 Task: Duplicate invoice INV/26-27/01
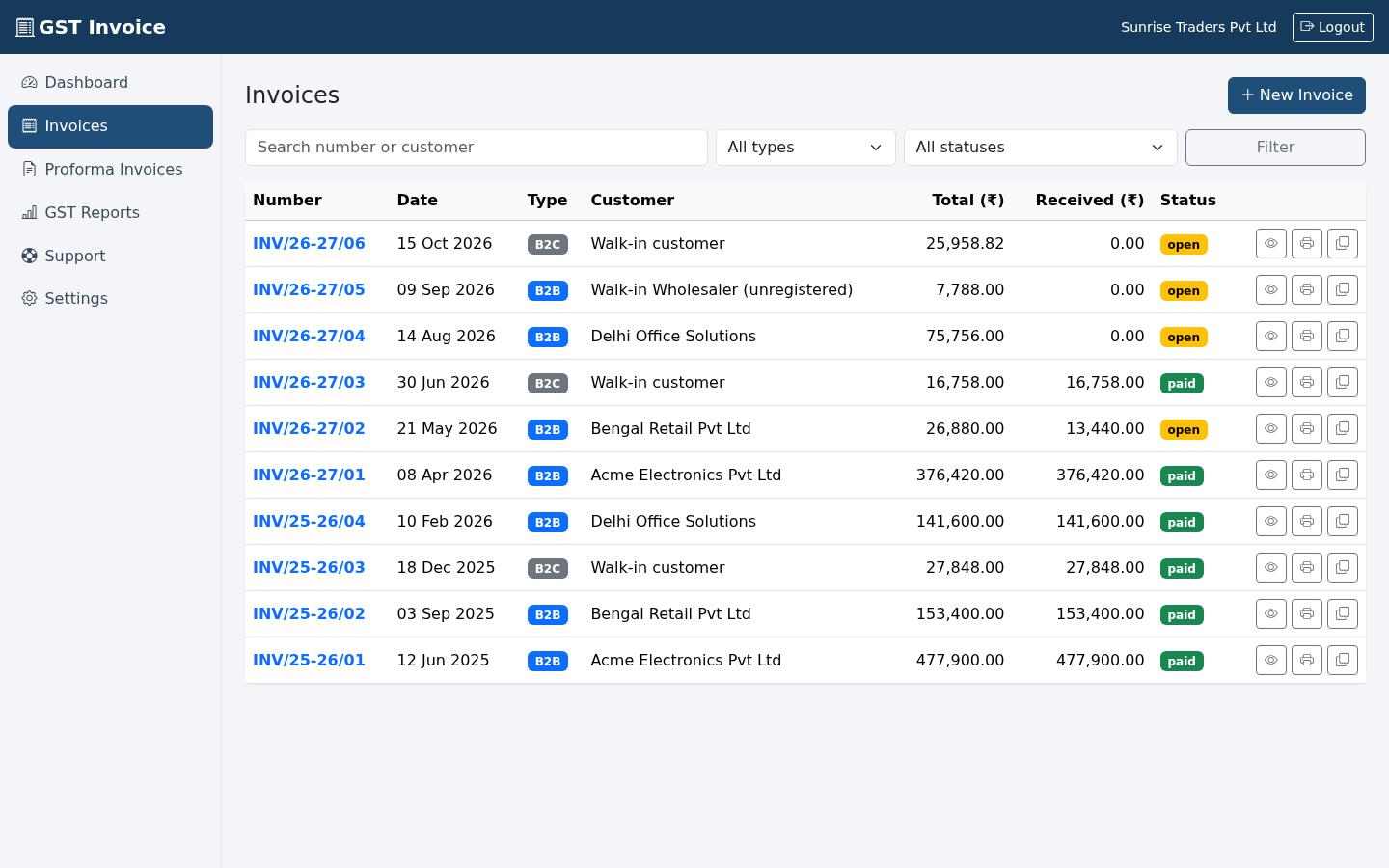point(1343,475)
